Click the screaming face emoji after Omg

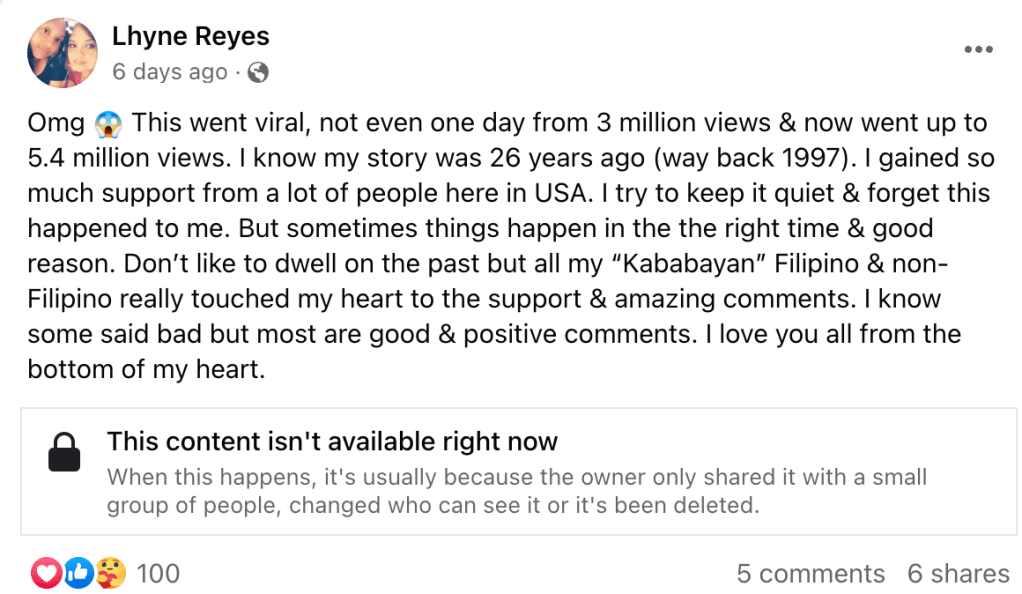tap(107, 125)
